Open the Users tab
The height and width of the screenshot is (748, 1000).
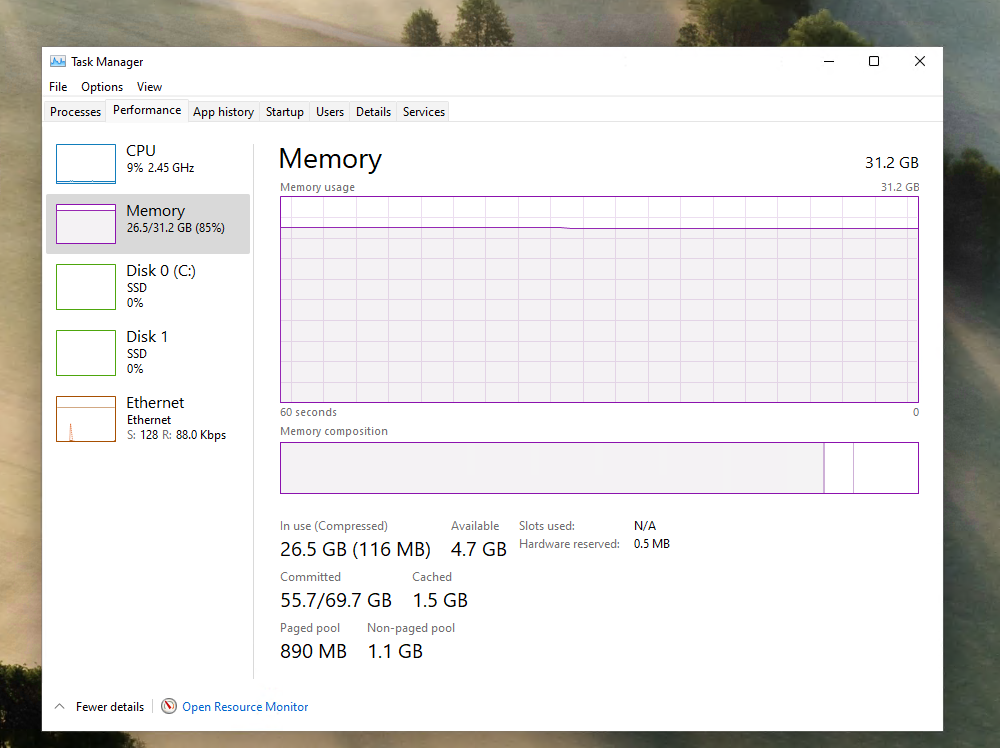tap(330, 112)
